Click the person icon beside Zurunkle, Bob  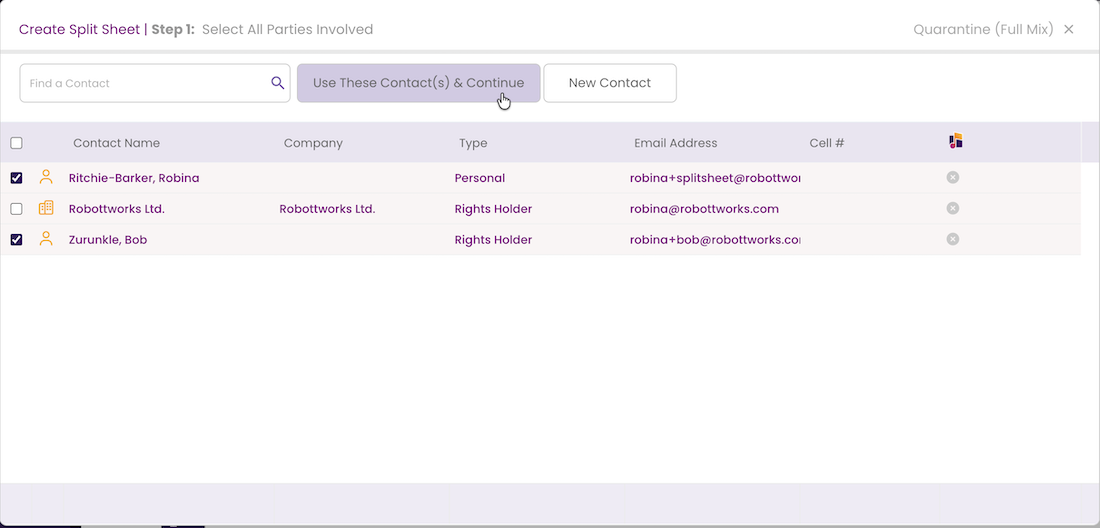(x=46, y=239)
